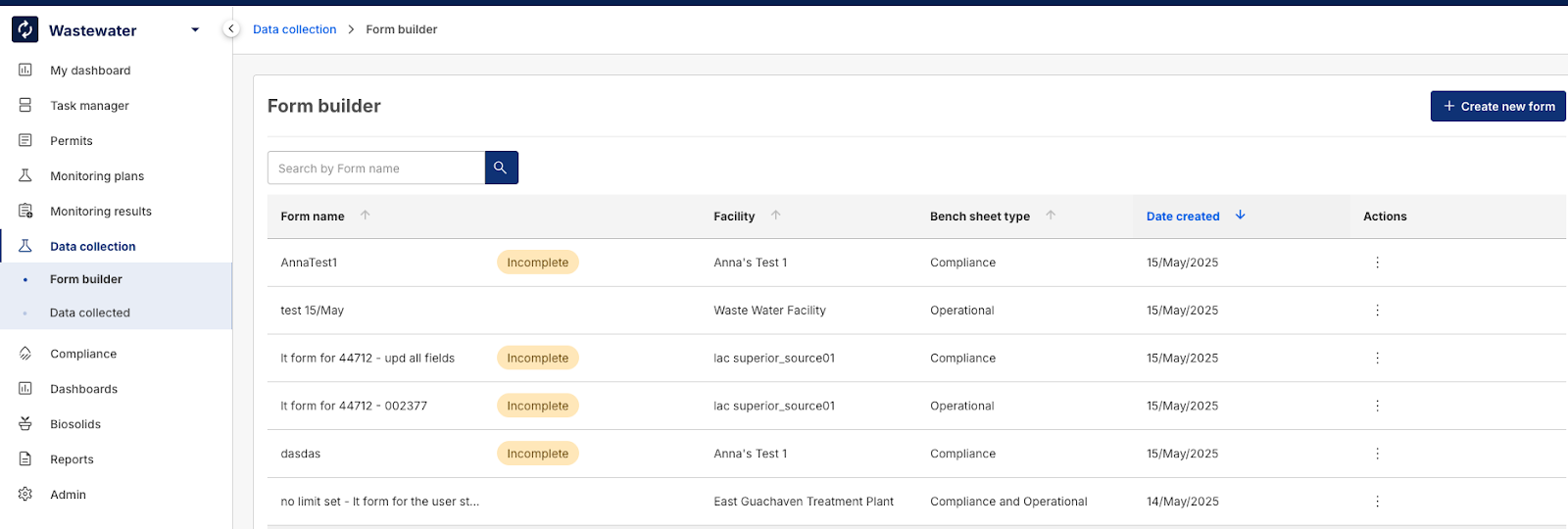
Task: Select Data collected submenu item
Action: [89, 313]
